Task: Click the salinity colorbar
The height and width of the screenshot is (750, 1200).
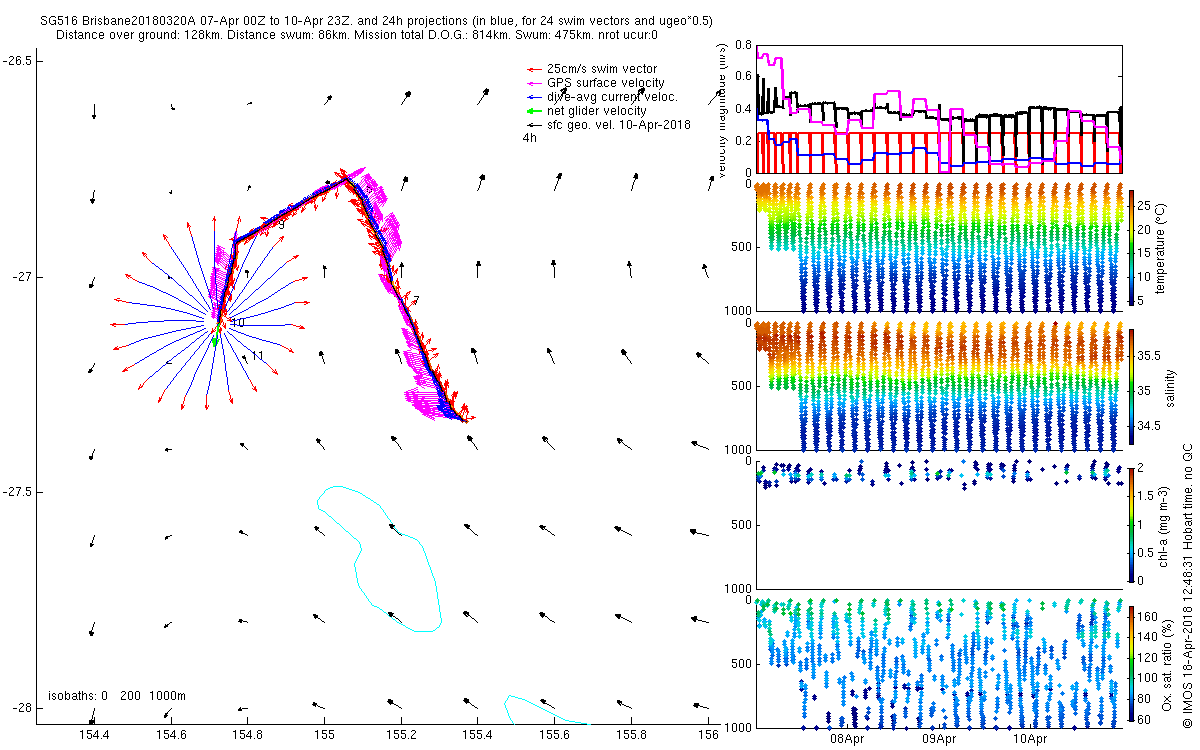Action: tap(1132, 385)
